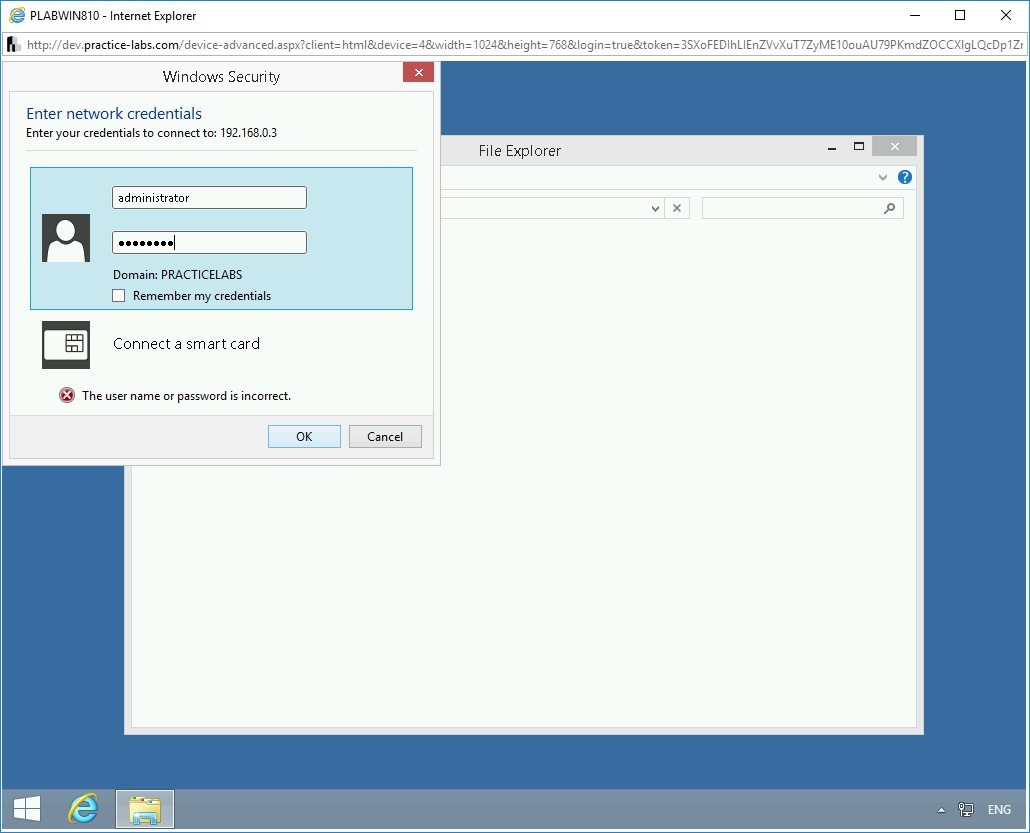Click the administrator username field

[208, 197]
